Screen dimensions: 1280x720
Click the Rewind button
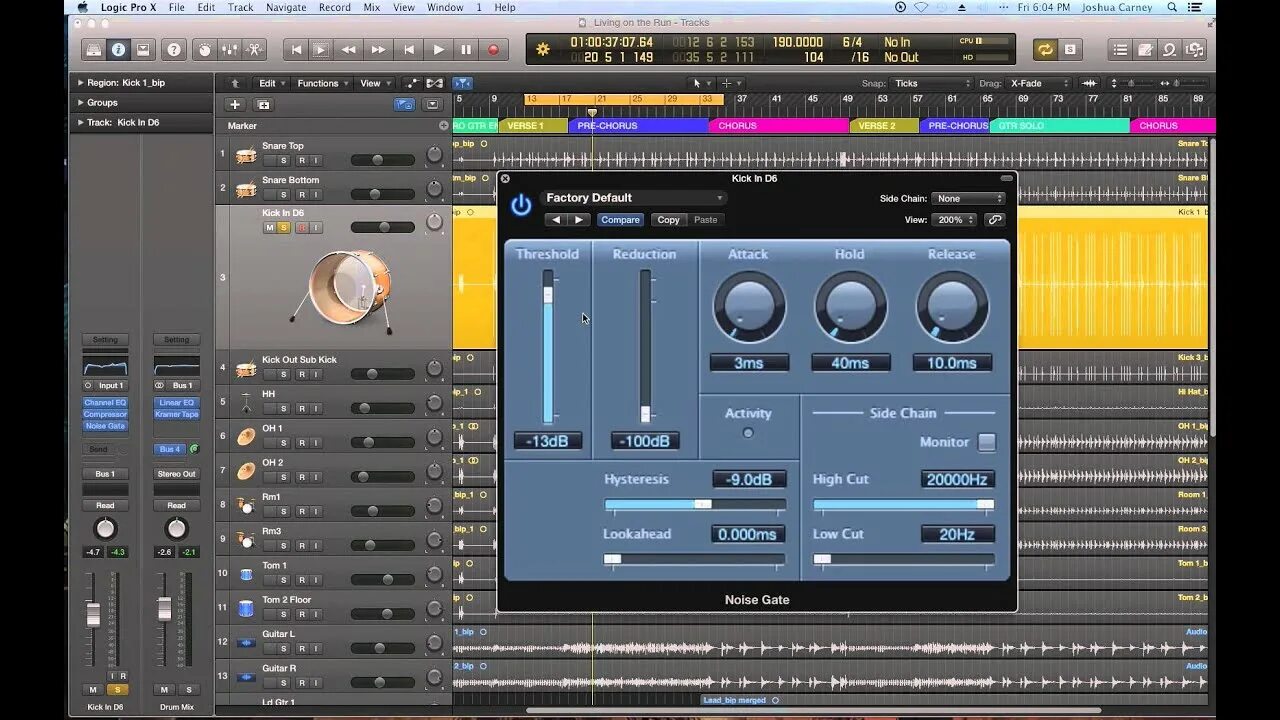[348, 49]
